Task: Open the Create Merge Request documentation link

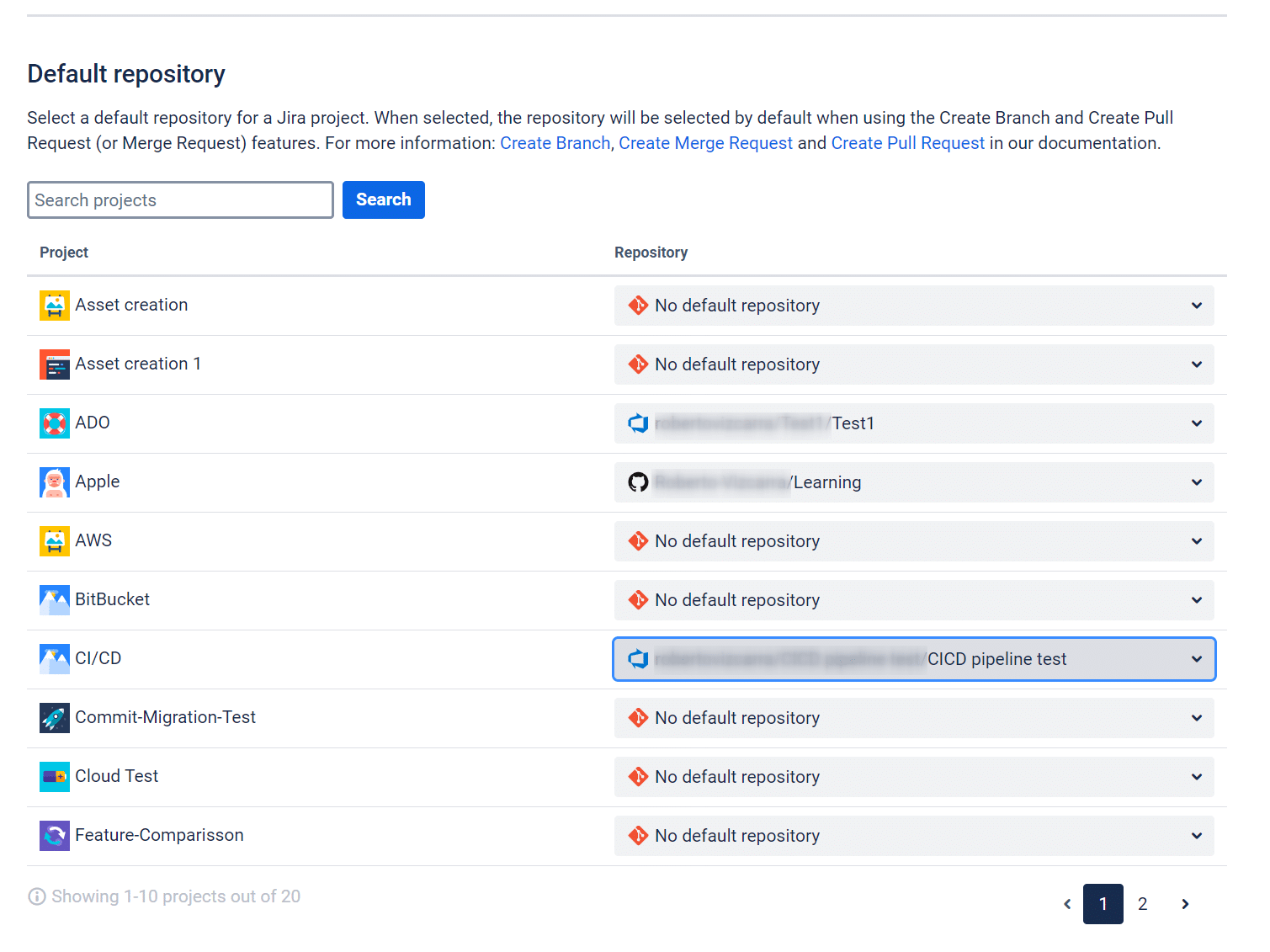Action: click(x=705, y=143)
